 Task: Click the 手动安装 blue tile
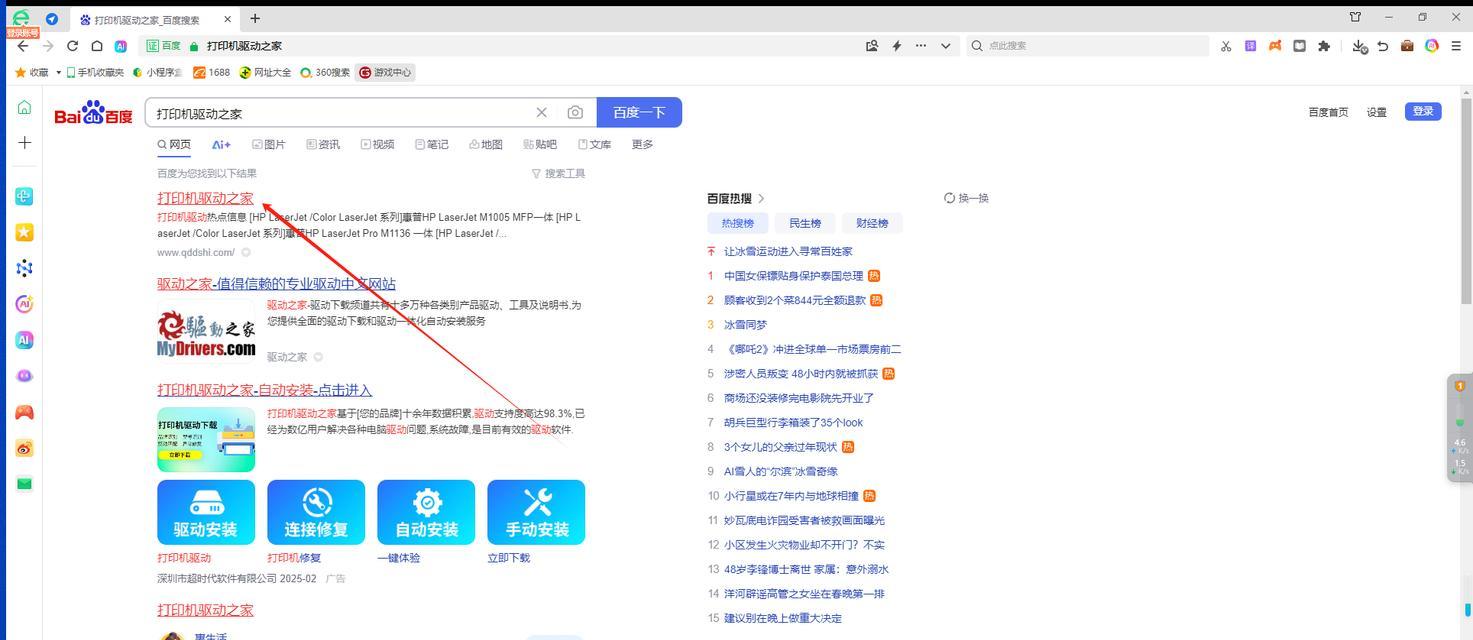pyautogui.click(x=536, y=512)
